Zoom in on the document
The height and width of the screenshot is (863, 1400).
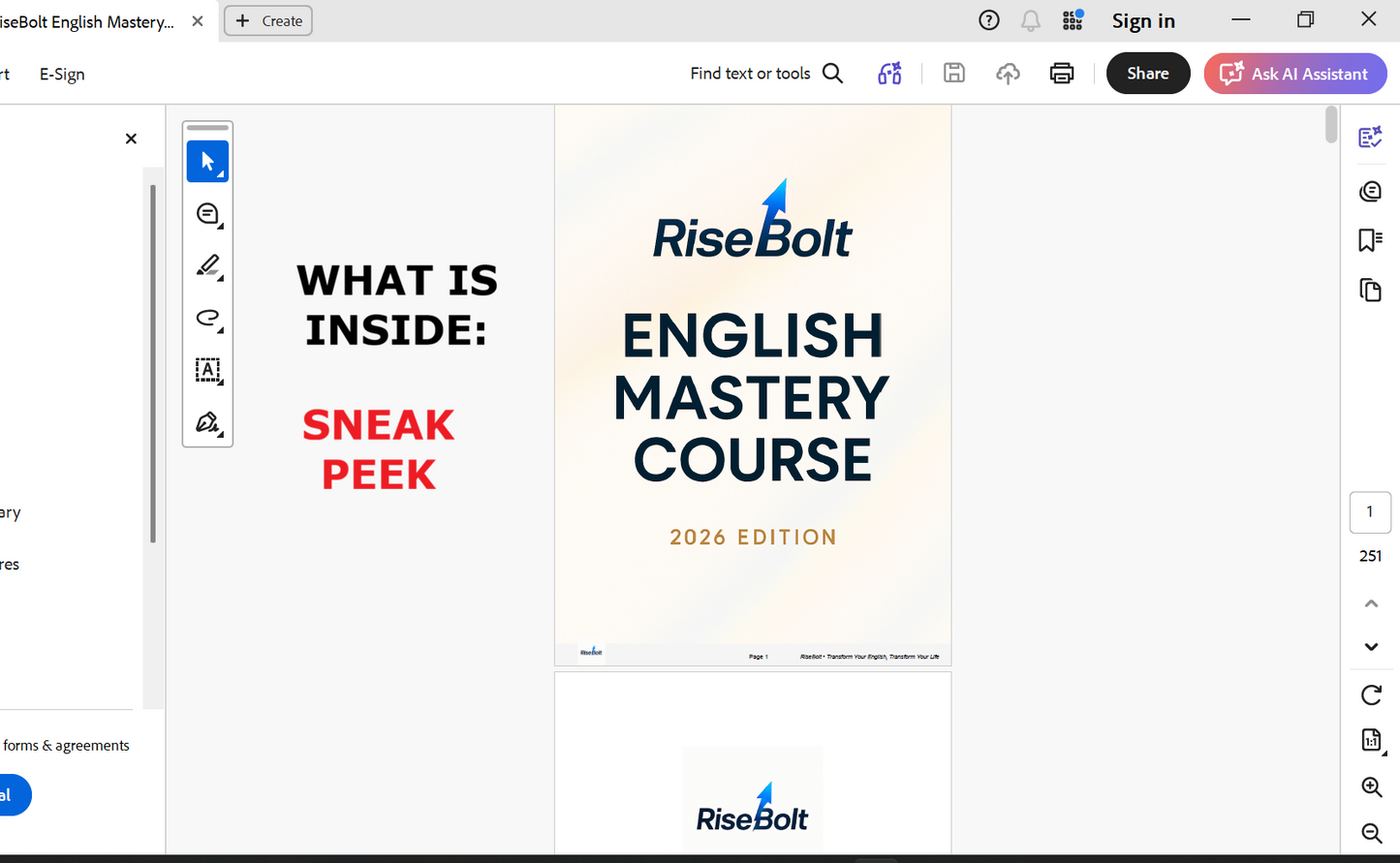point(1371,787)
